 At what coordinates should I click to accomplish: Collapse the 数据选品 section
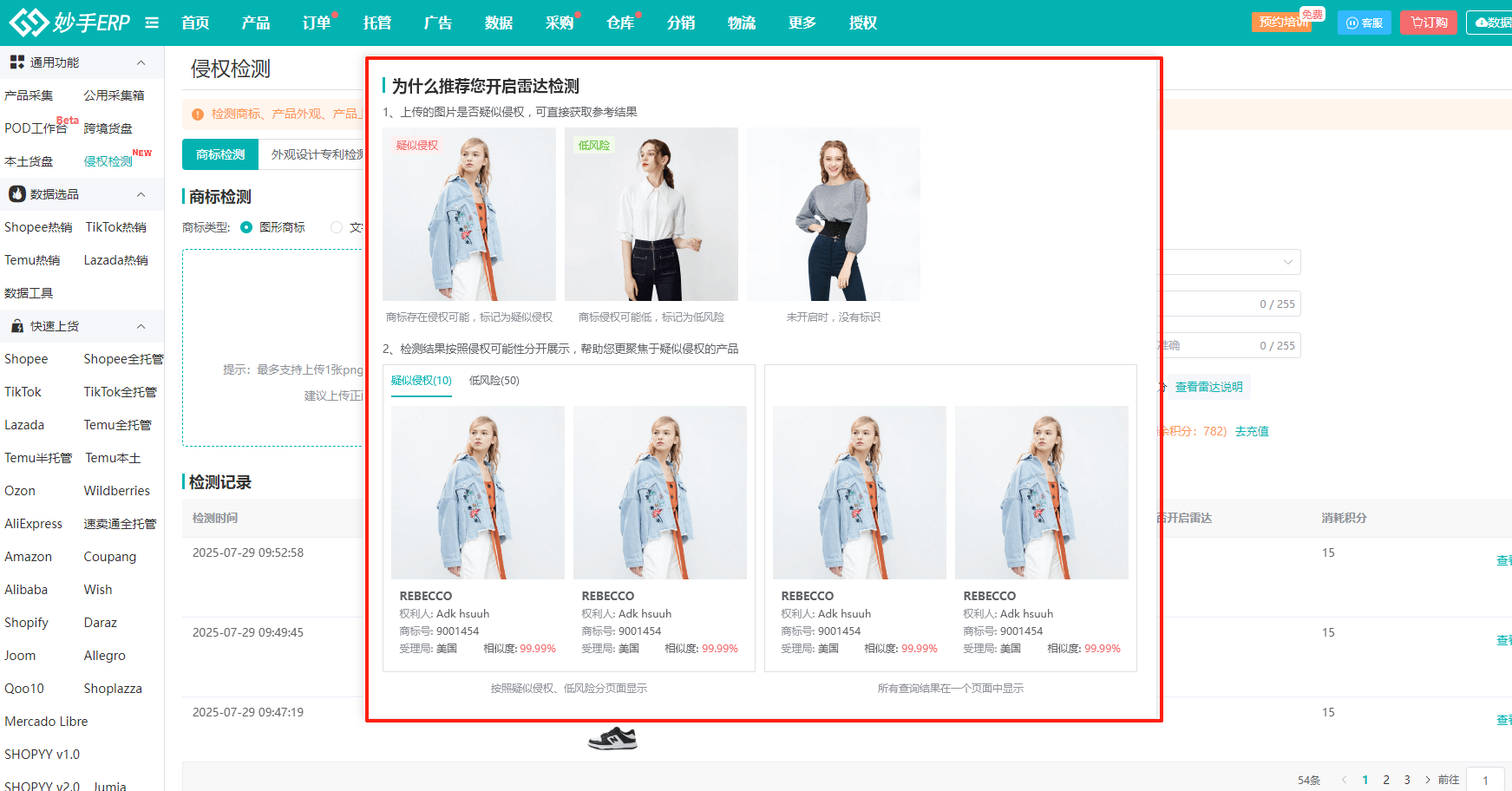tap(141, 194)
